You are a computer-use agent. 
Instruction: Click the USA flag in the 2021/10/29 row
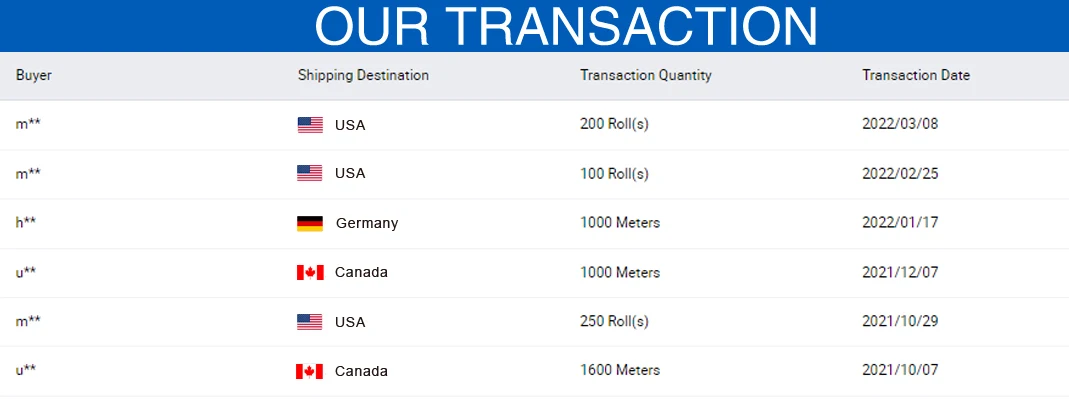click(310, 322)
